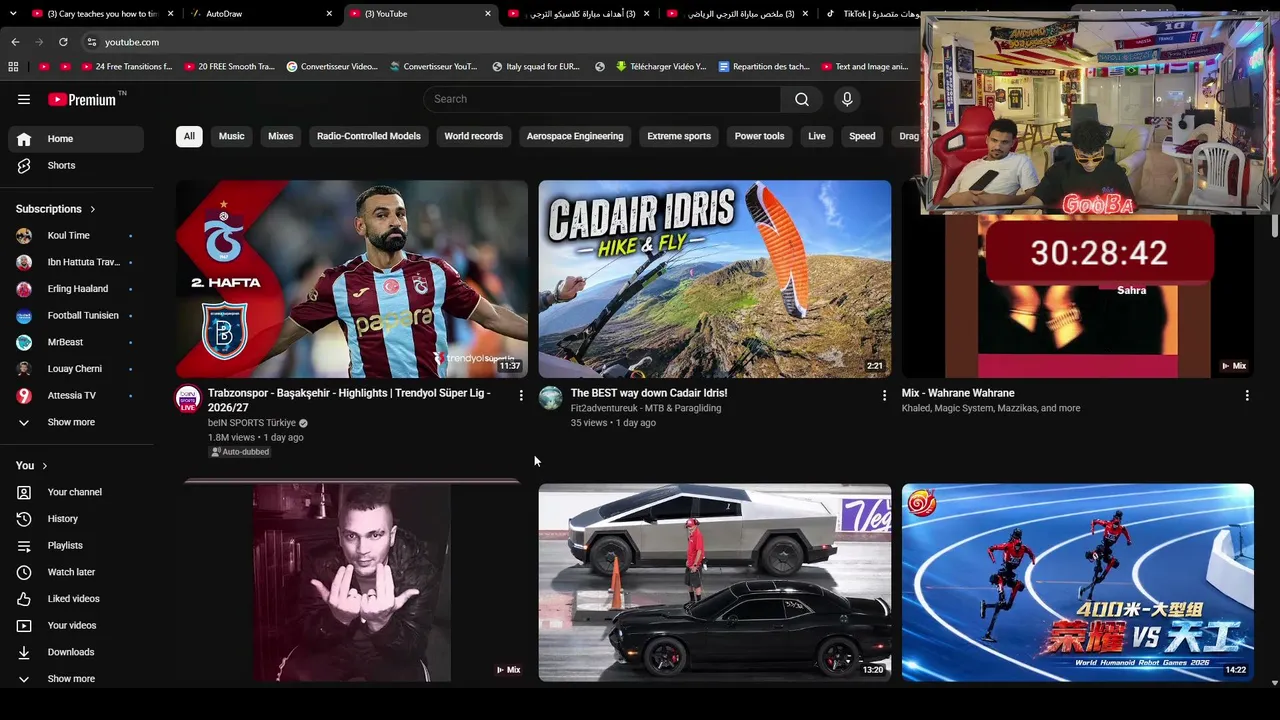Open the Trabzonspor - Başakşehir Highlights title

tap(349, 400)
